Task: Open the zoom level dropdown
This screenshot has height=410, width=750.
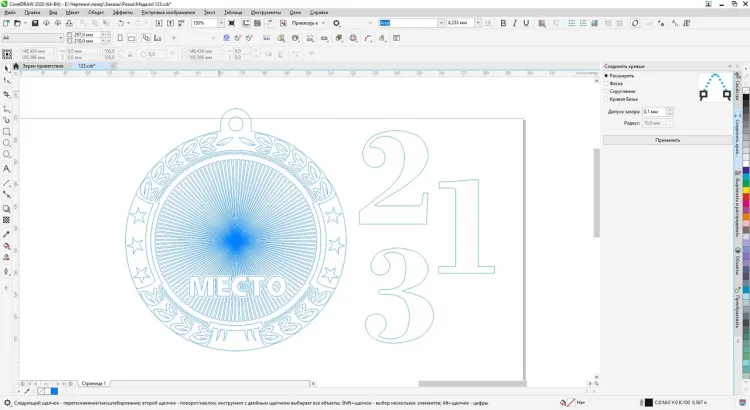Action: click(221, 23)
